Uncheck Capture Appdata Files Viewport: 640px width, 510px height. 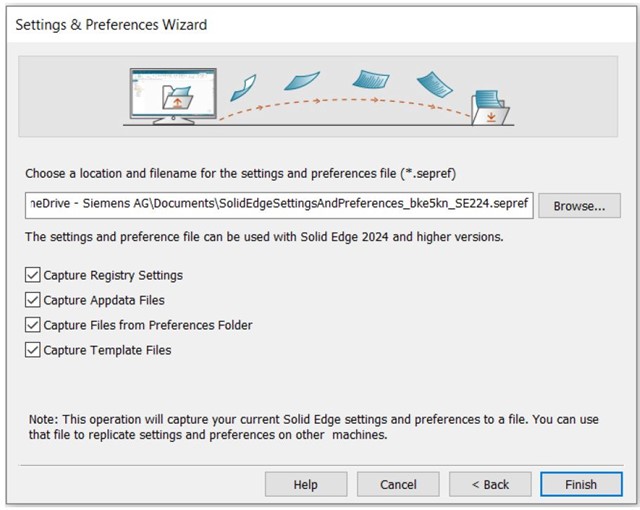click(34, 300)
